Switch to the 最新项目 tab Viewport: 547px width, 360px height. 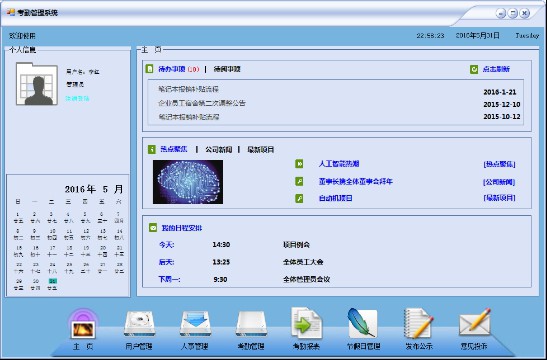click(x=261, y=150)
